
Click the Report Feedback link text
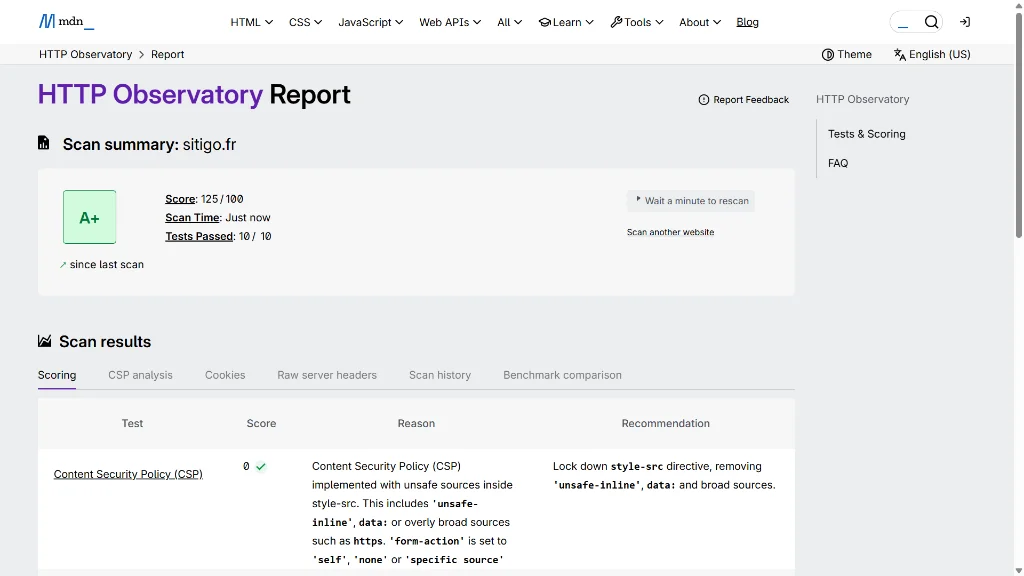coord(751,100)
